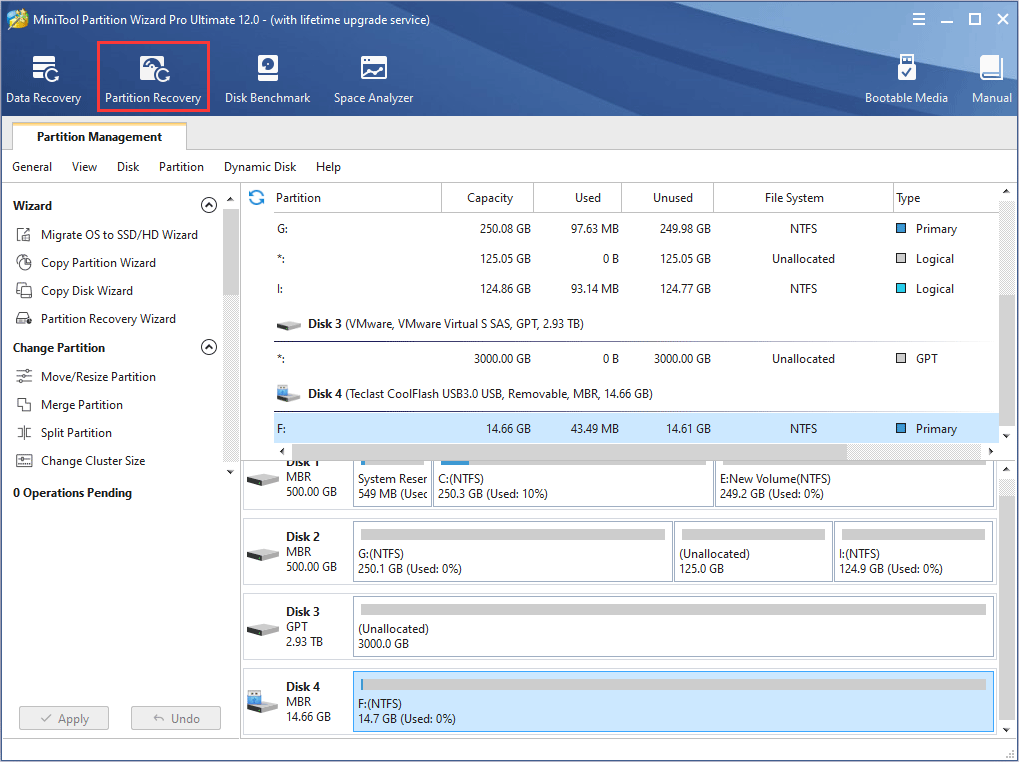Sort by the Capacity column header

click(488, 197)
